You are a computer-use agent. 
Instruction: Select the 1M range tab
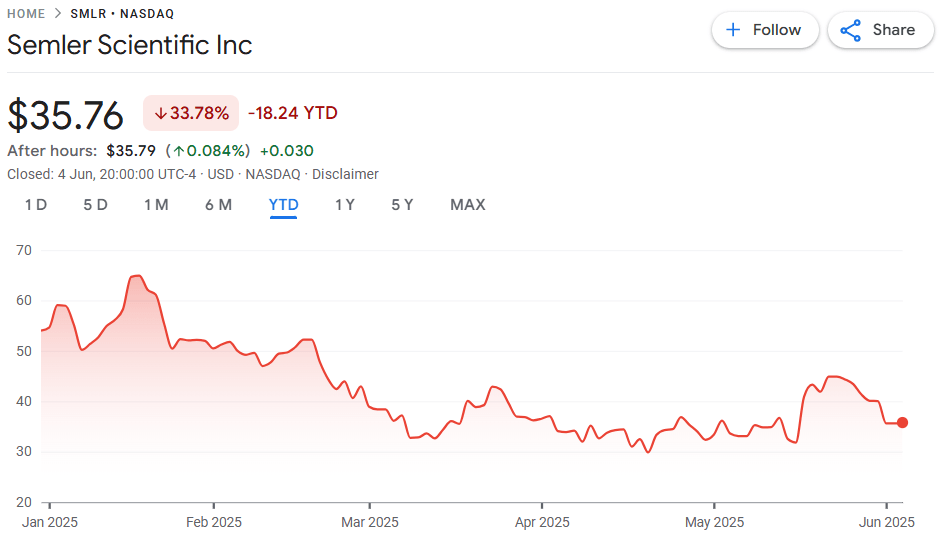click(x=155, y=205)
